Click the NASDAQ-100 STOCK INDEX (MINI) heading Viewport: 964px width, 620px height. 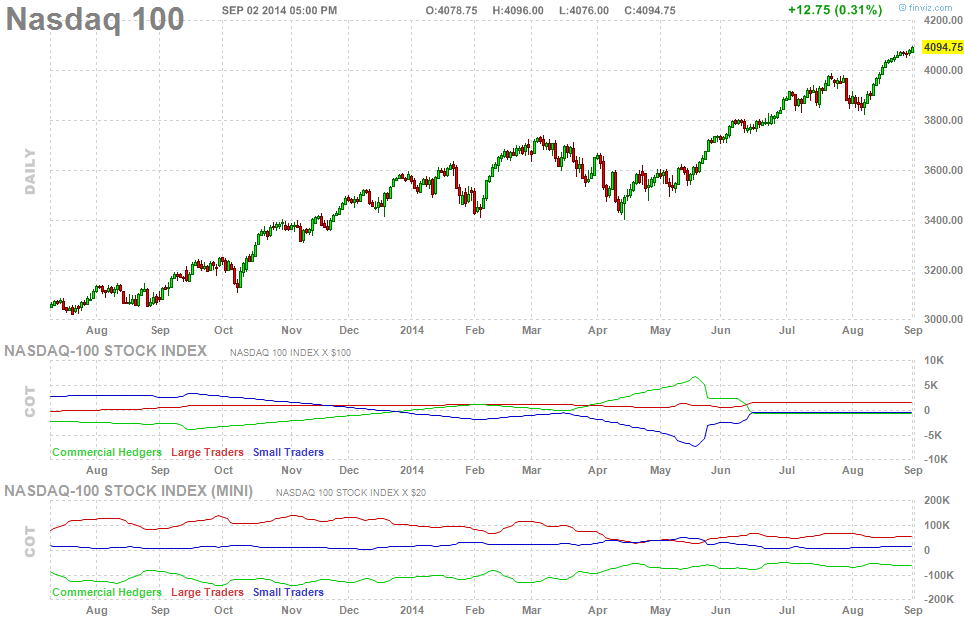coord(128,491)
